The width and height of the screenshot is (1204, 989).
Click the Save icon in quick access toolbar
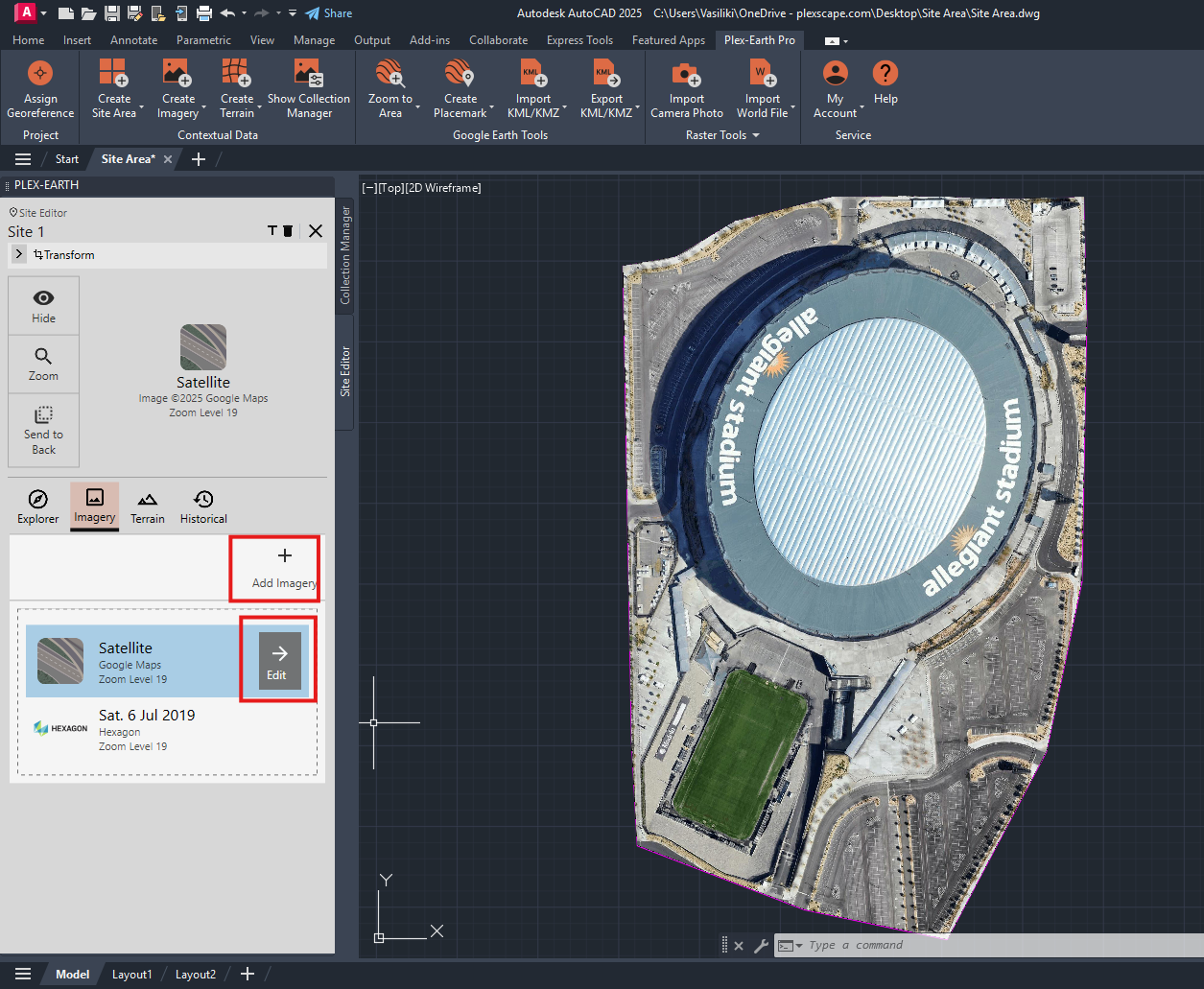click(x=112, y=13)
